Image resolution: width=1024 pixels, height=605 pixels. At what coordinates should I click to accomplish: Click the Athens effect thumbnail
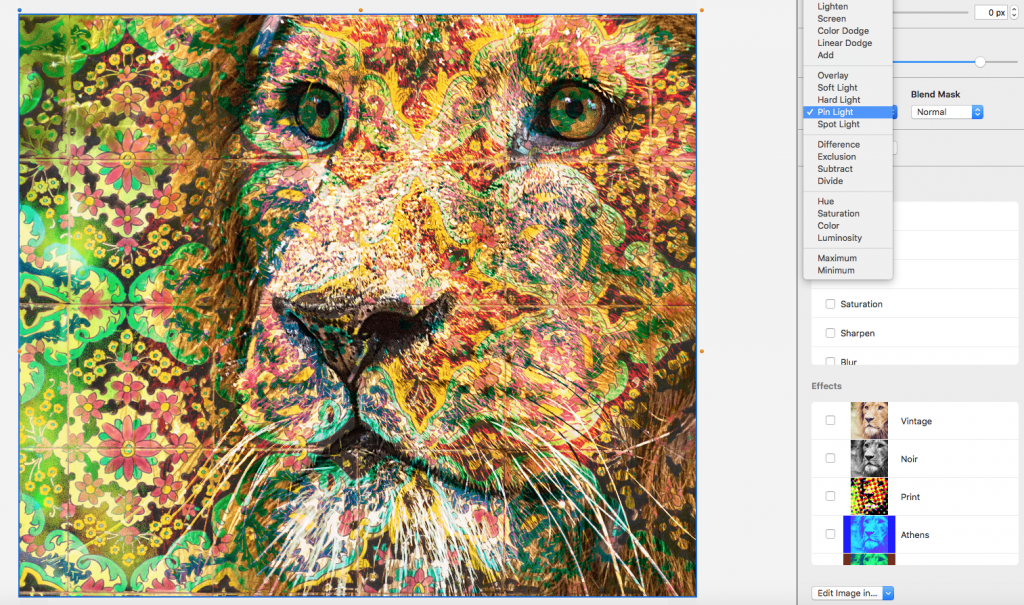pyautogui.click(x=869, y=534)
